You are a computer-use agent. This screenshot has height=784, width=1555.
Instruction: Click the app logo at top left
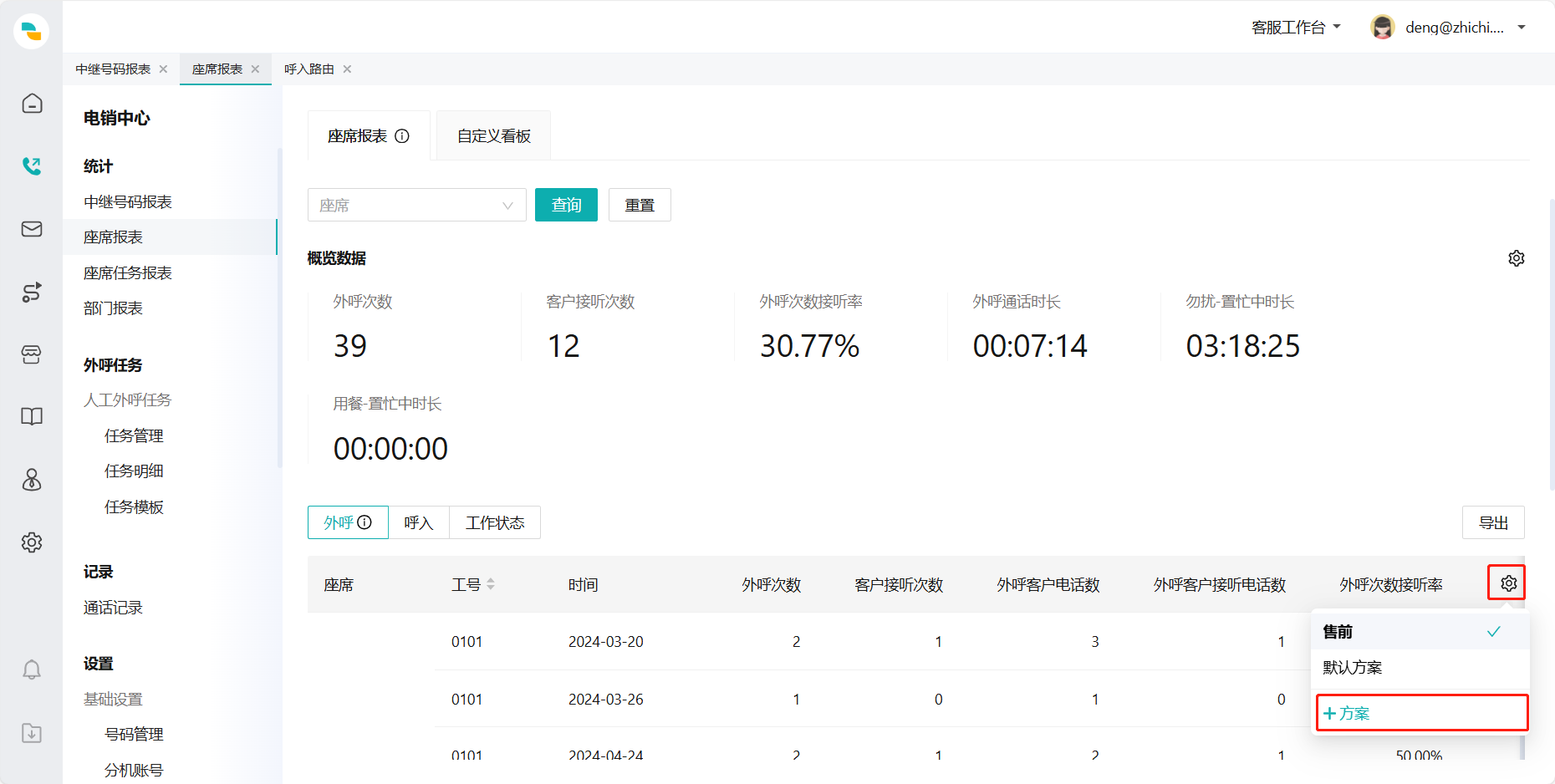coord(32,32)
